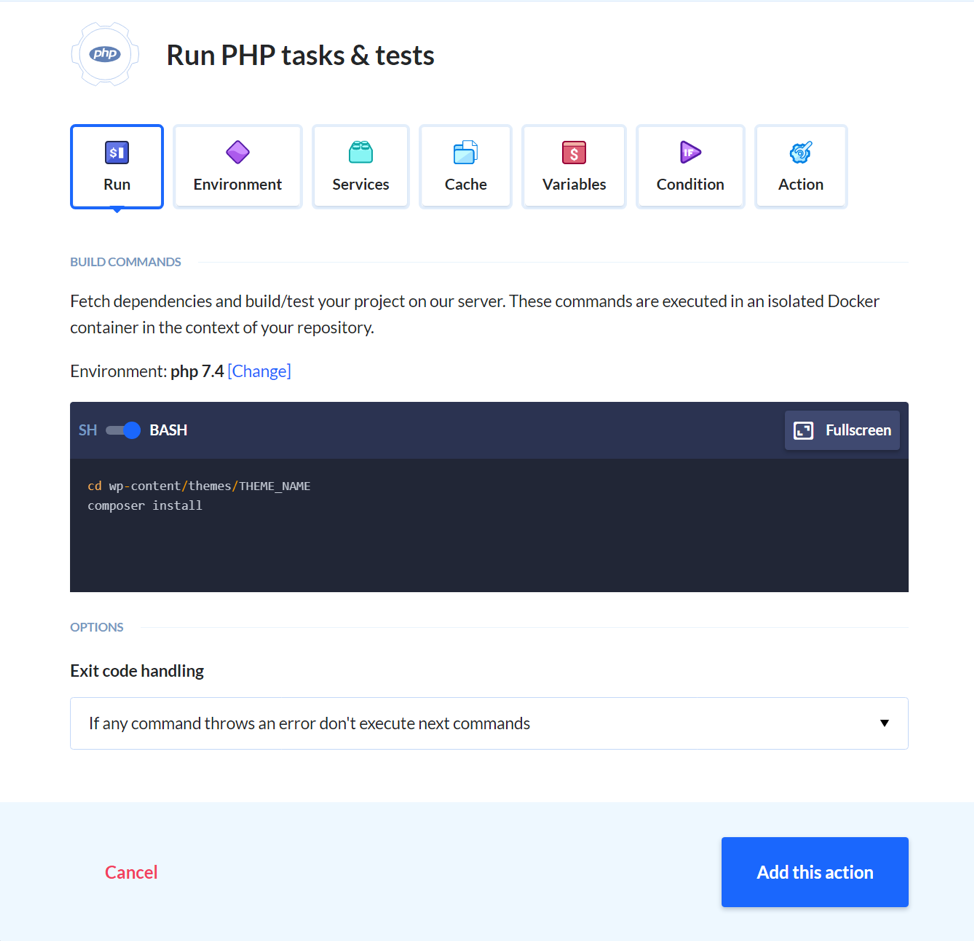
Task: Open the build commands editor in Fullscreen
Action: (841, 430)
